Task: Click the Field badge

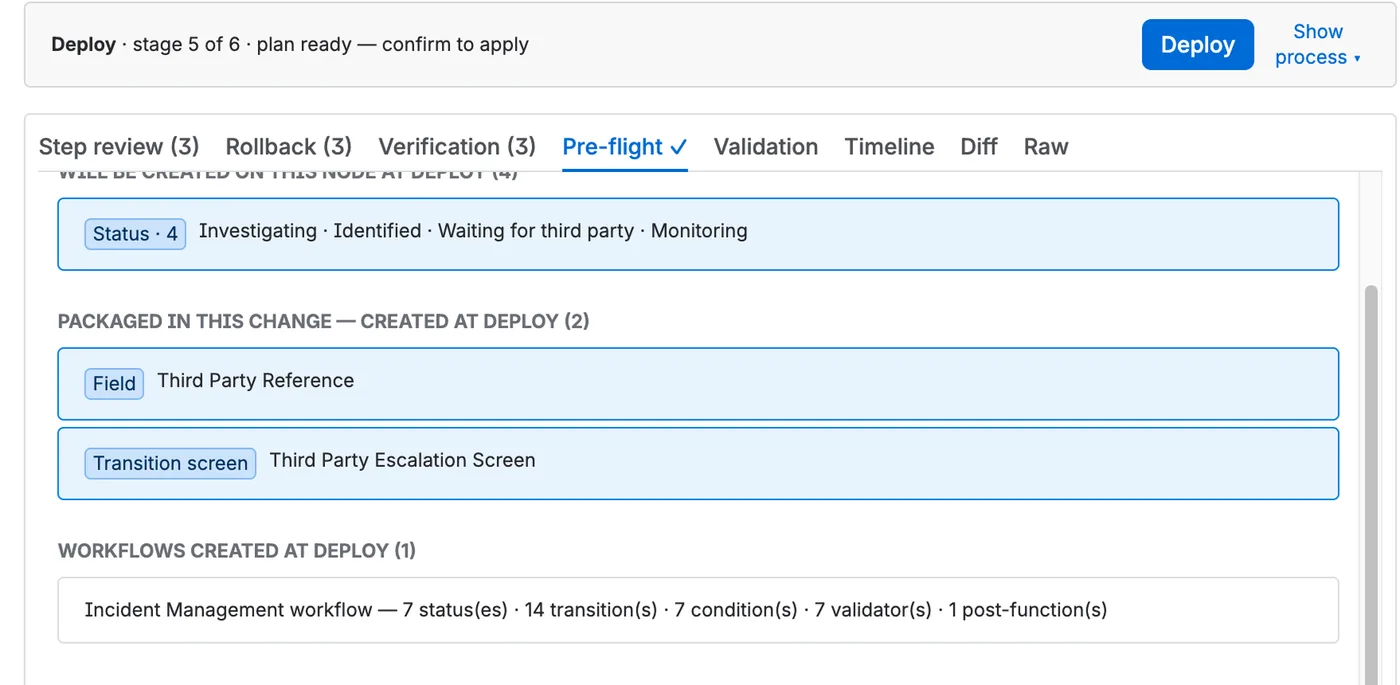Action: click(x=114, y=384)
